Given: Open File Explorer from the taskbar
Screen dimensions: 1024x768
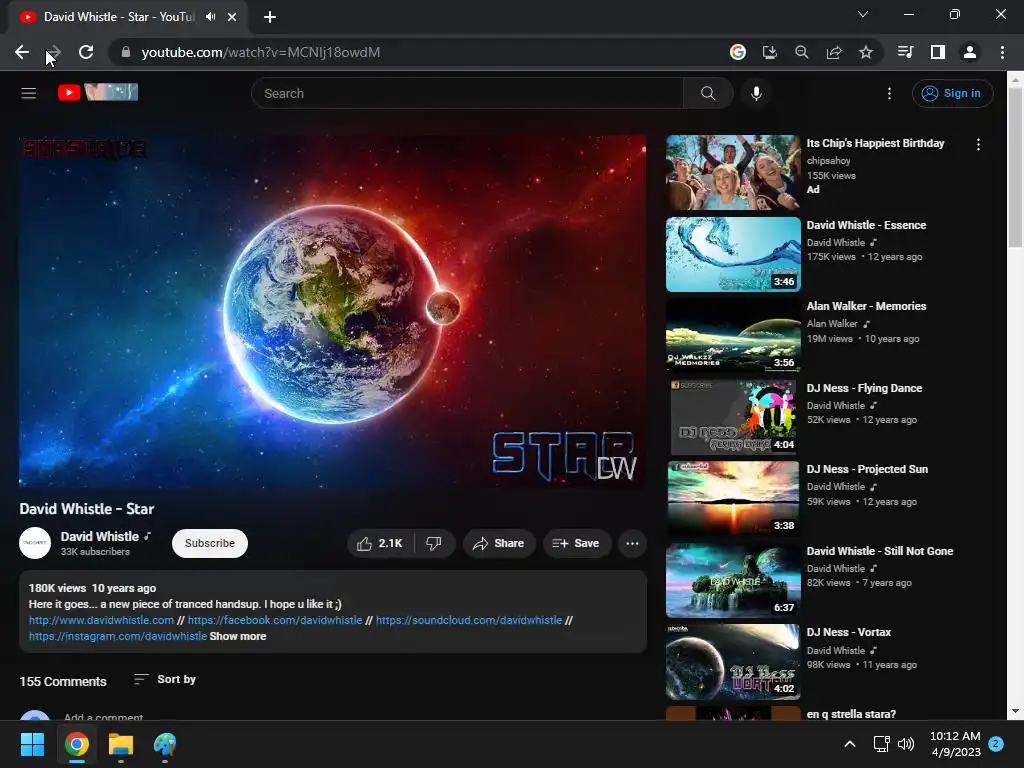Looking at the screenshot, I should pyautogui.click(x=121, y=744).
